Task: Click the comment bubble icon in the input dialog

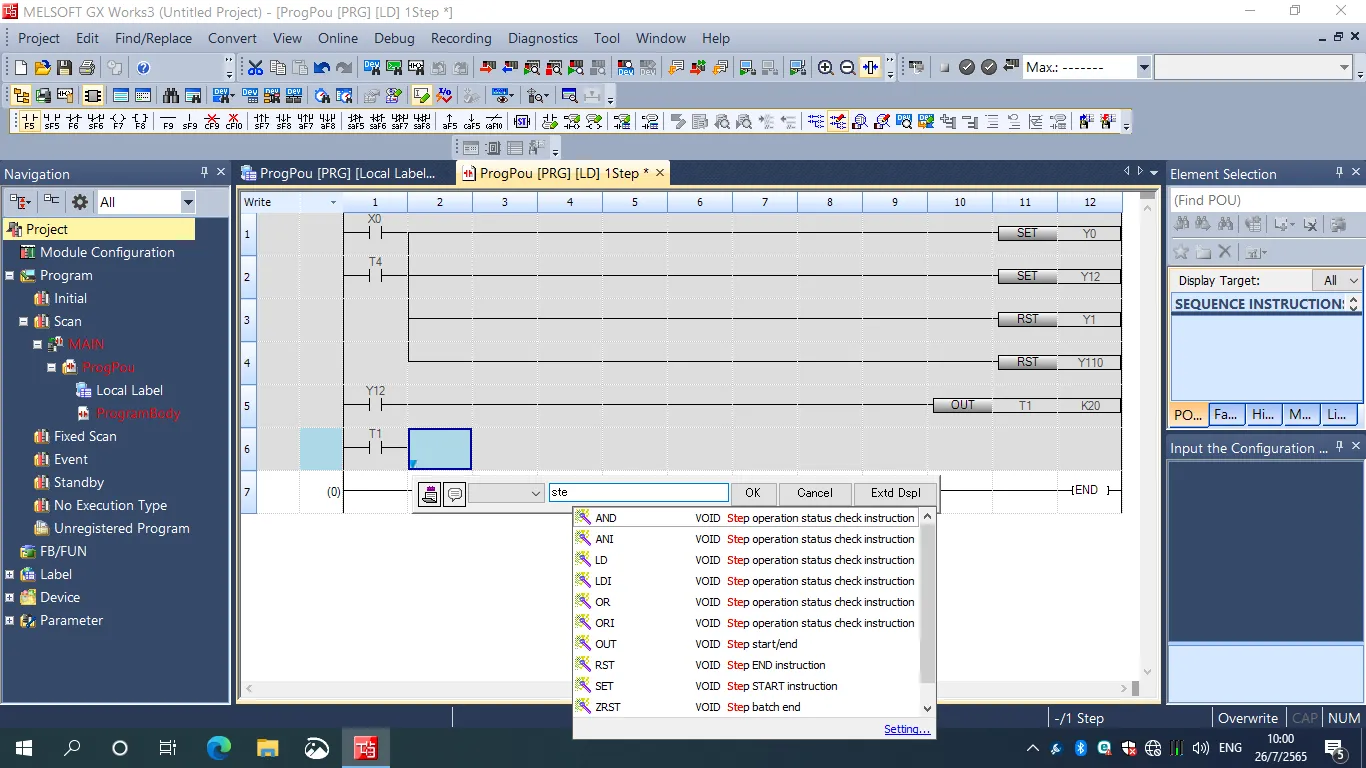Action: 454,493
